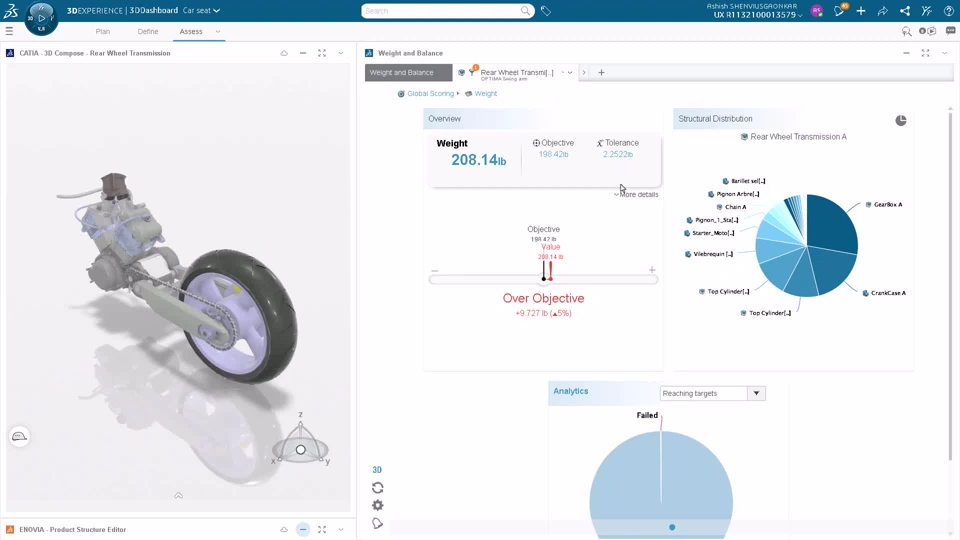Open ENOVIA widget menu chevron

coord(341,530)
